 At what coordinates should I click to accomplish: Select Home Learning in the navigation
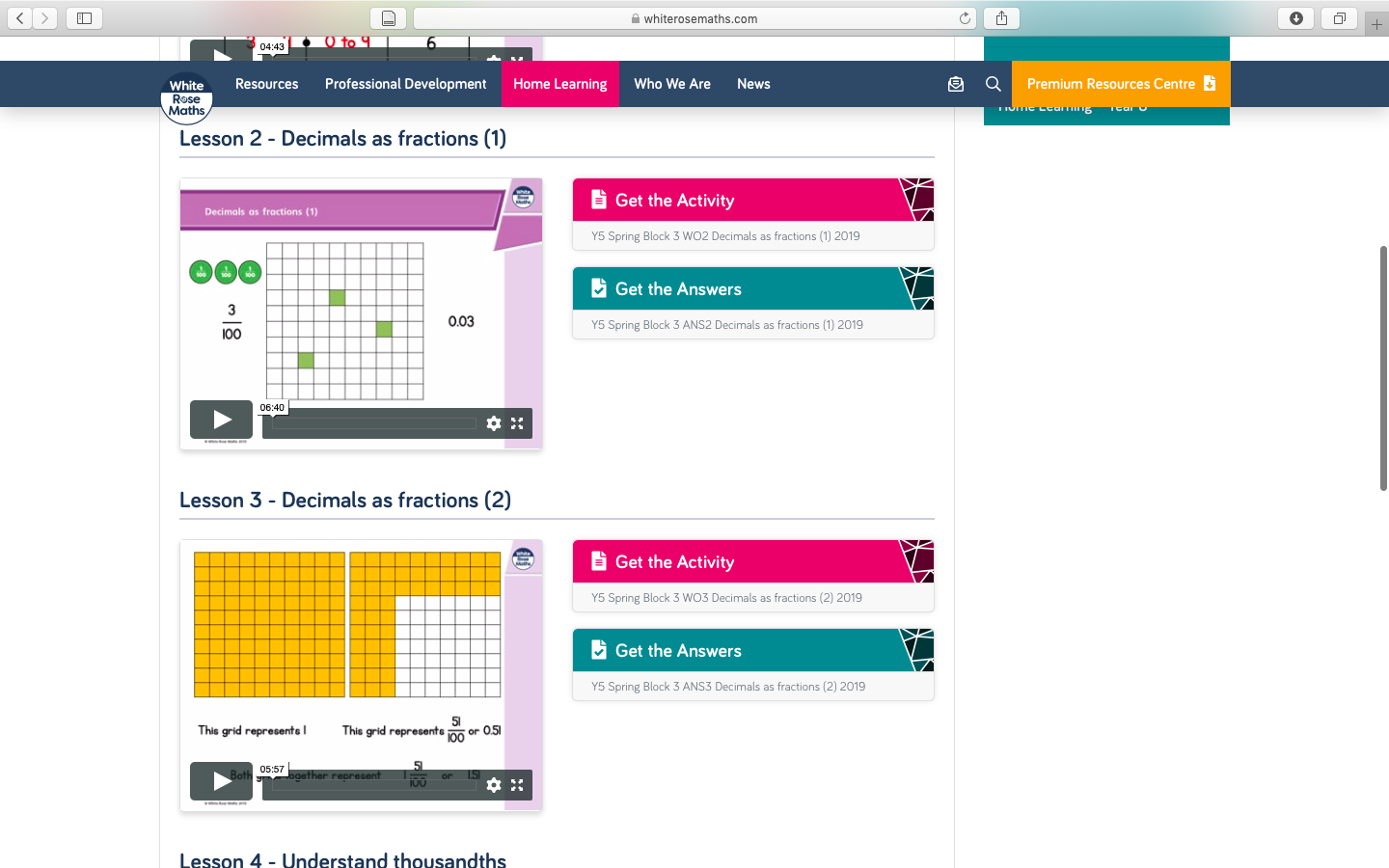(559, 84)
